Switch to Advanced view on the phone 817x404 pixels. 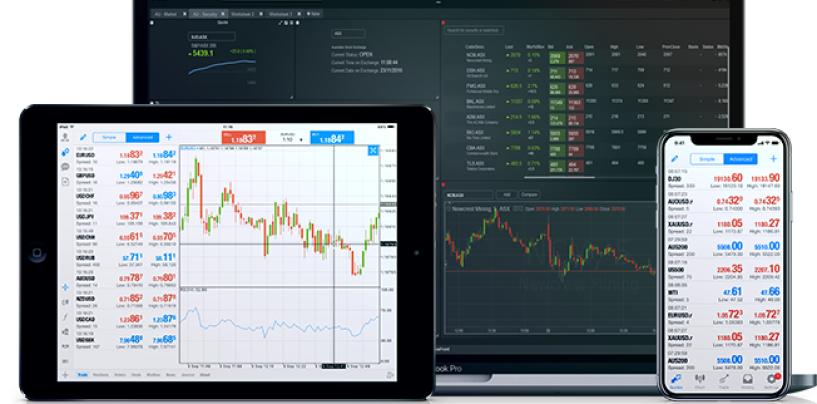click(741, 158)
